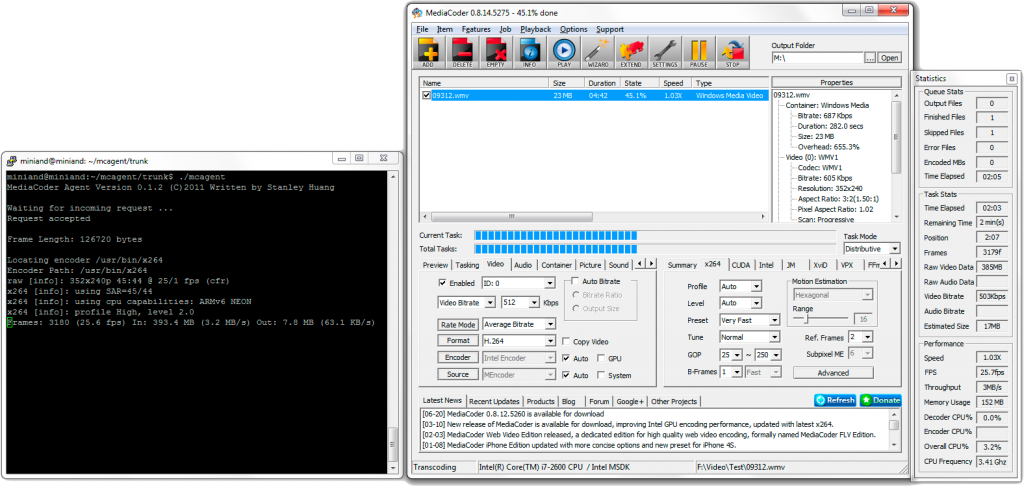The image size is (1024, 486).
Task: Uncheck the 09312.wmv file checkbox
Action: coord(426,95)
